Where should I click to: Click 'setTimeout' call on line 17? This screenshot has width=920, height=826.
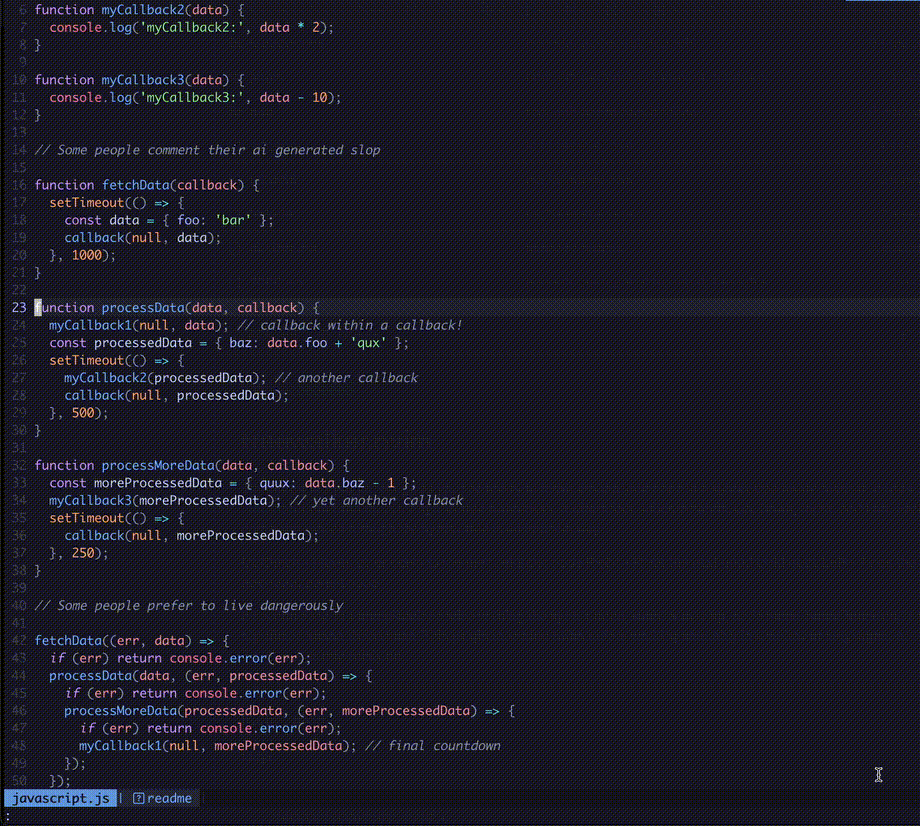click(87, 202)
